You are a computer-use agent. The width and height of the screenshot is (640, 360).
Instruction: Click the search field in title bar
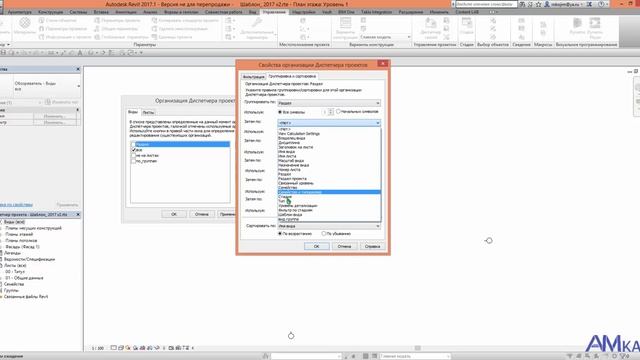coord(486,4)
